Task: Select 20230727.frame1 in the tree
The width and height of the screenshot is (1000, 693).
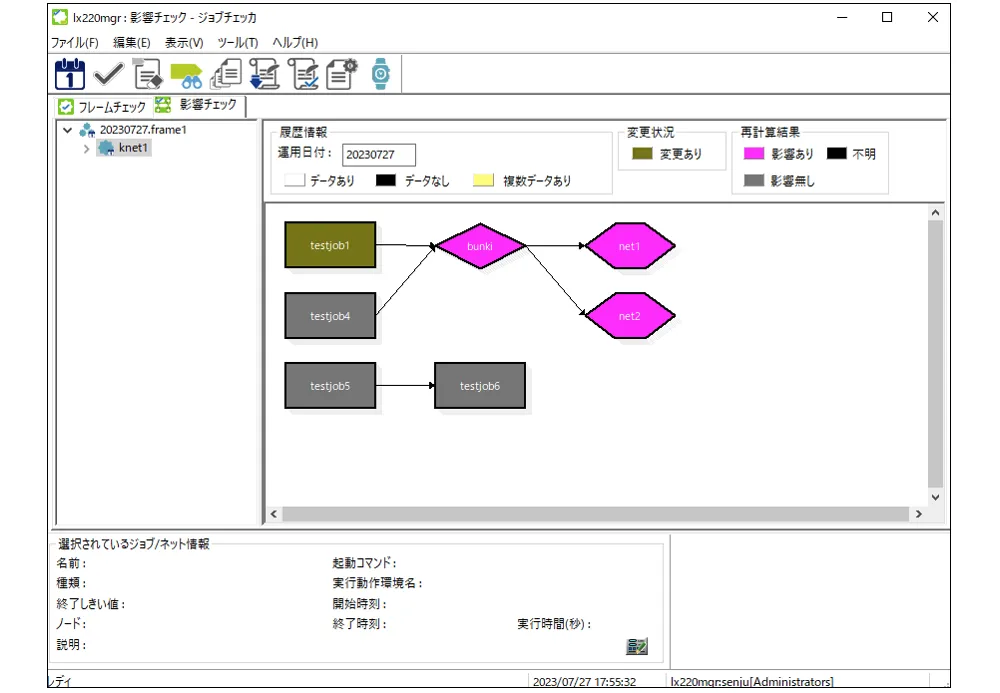Action: click(x=143, y=130)
